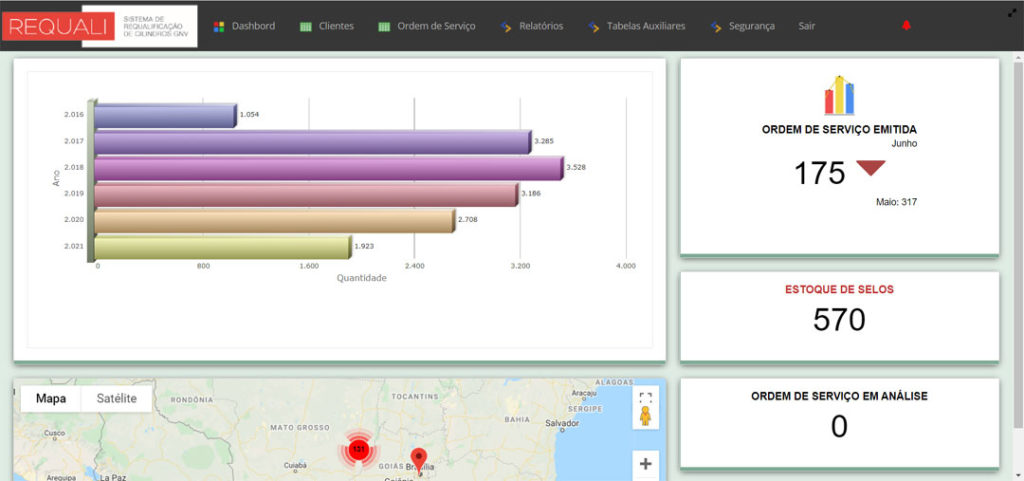Click the ORDEM DE SERVIÇO EM ANÁLISE heading
Screen dimensions: 1024x481
tap(839, 396)
